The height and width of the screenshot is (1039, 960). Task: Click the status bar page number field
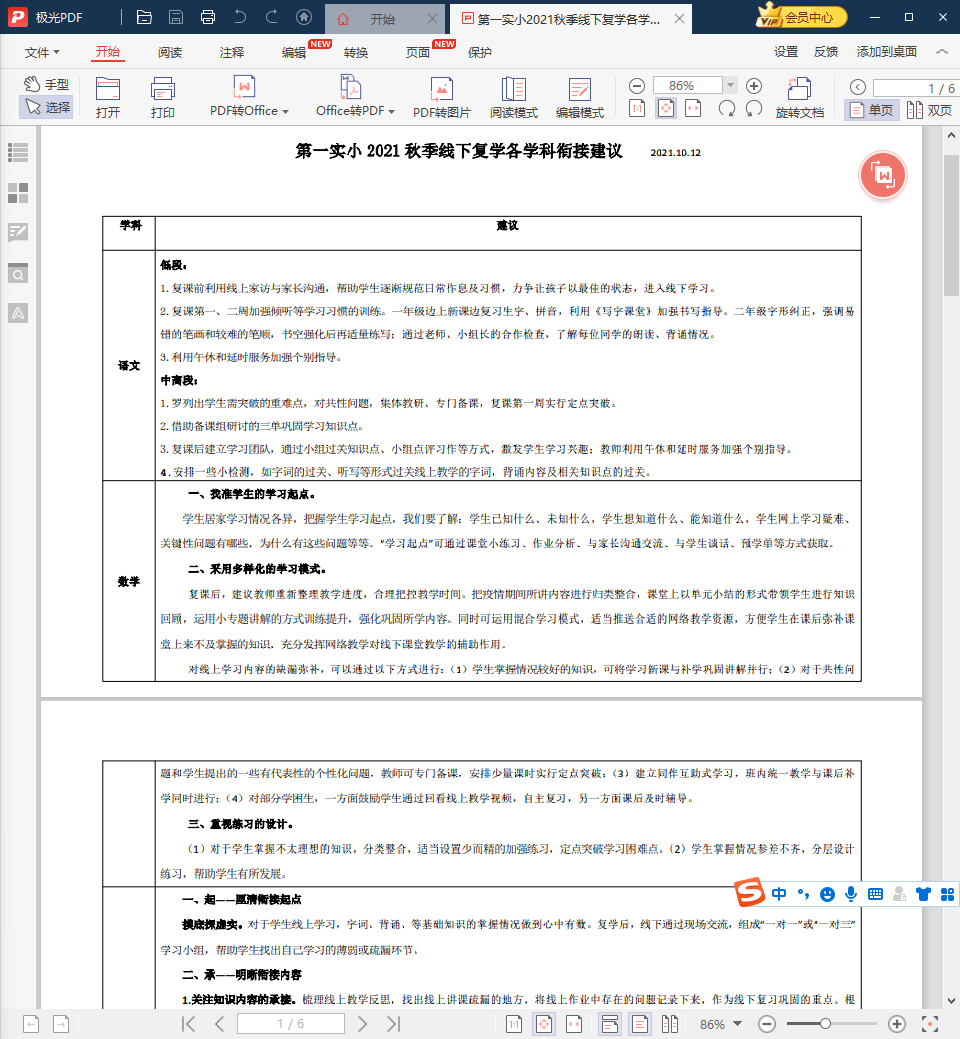pyautogui.click(x=291, y=1024)
